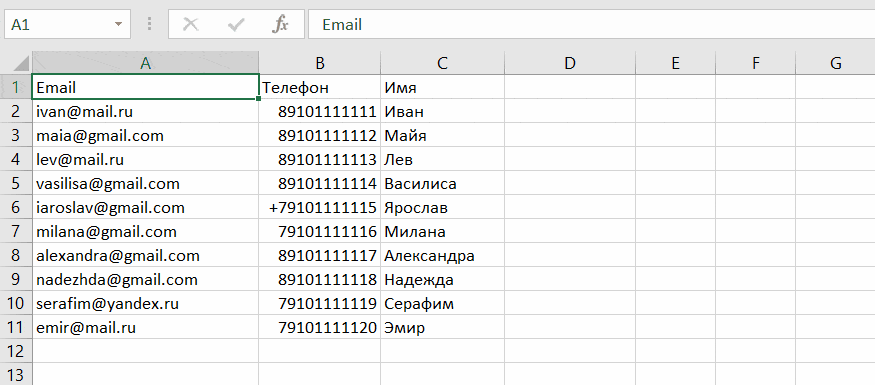The width and height of the screenshot is (875, 385).
Task: Select cell with ivan@mail.ru
Action: tap(146, 112)
